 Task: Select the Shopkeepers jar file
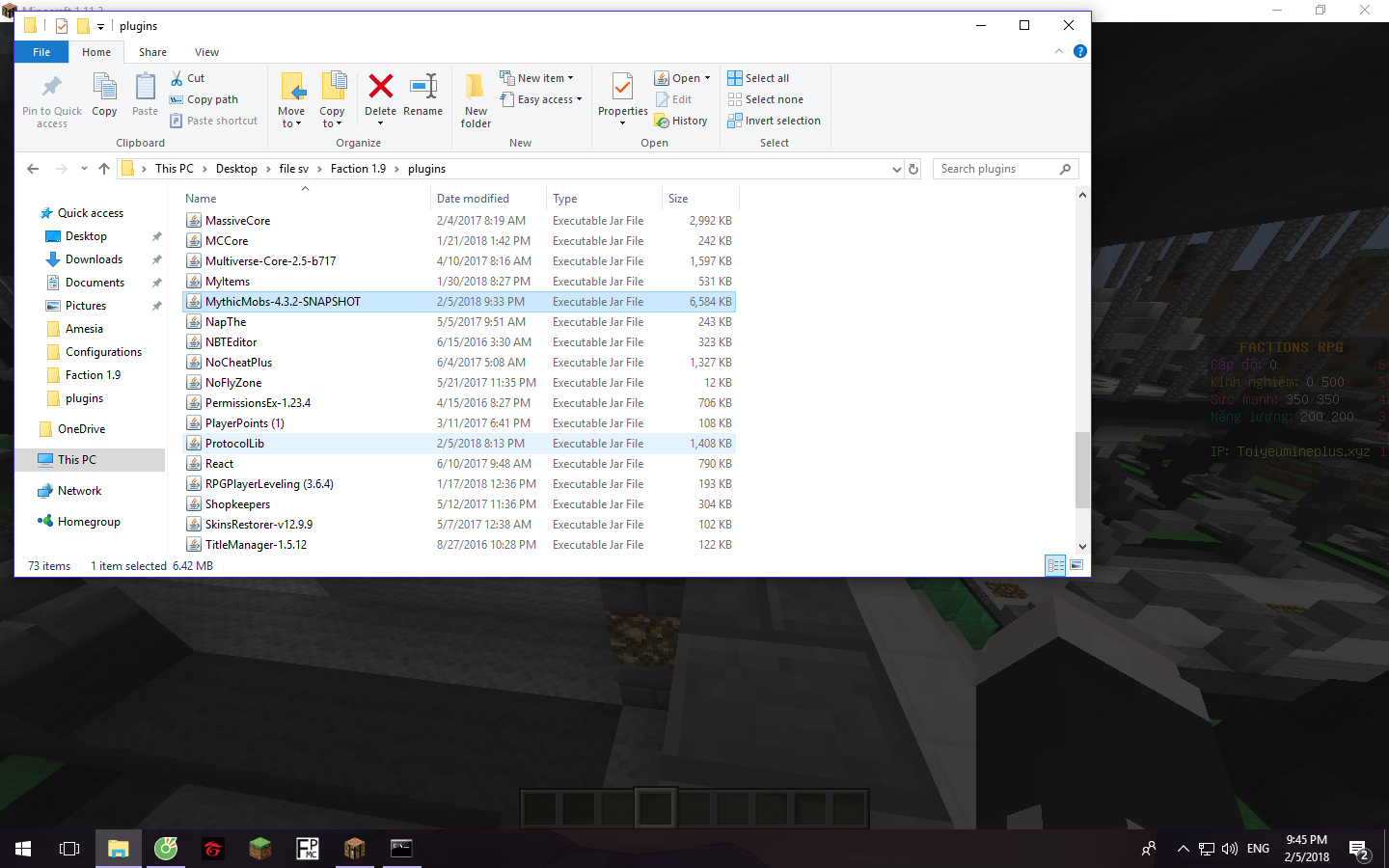point(459,504)
